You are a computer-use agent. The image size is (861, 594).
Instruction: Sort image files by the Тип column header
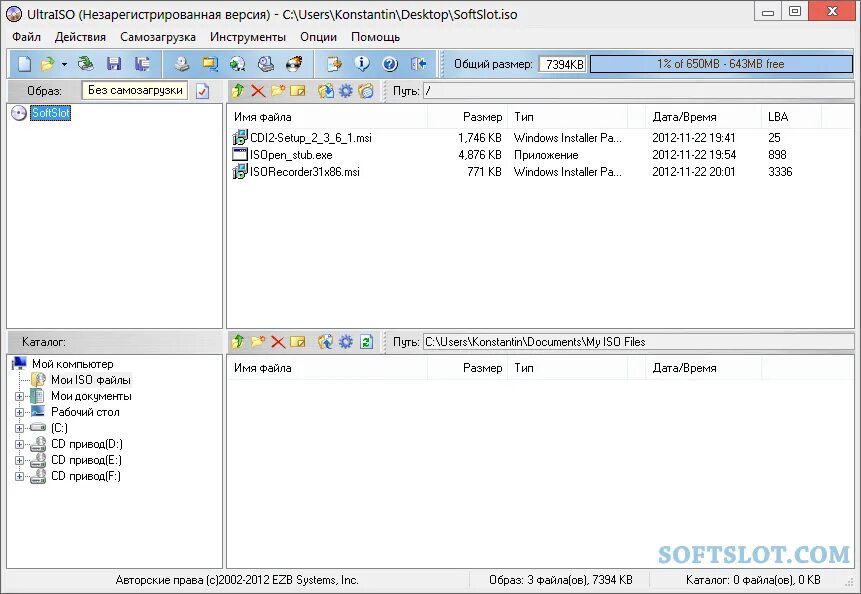tap(567, 117)
